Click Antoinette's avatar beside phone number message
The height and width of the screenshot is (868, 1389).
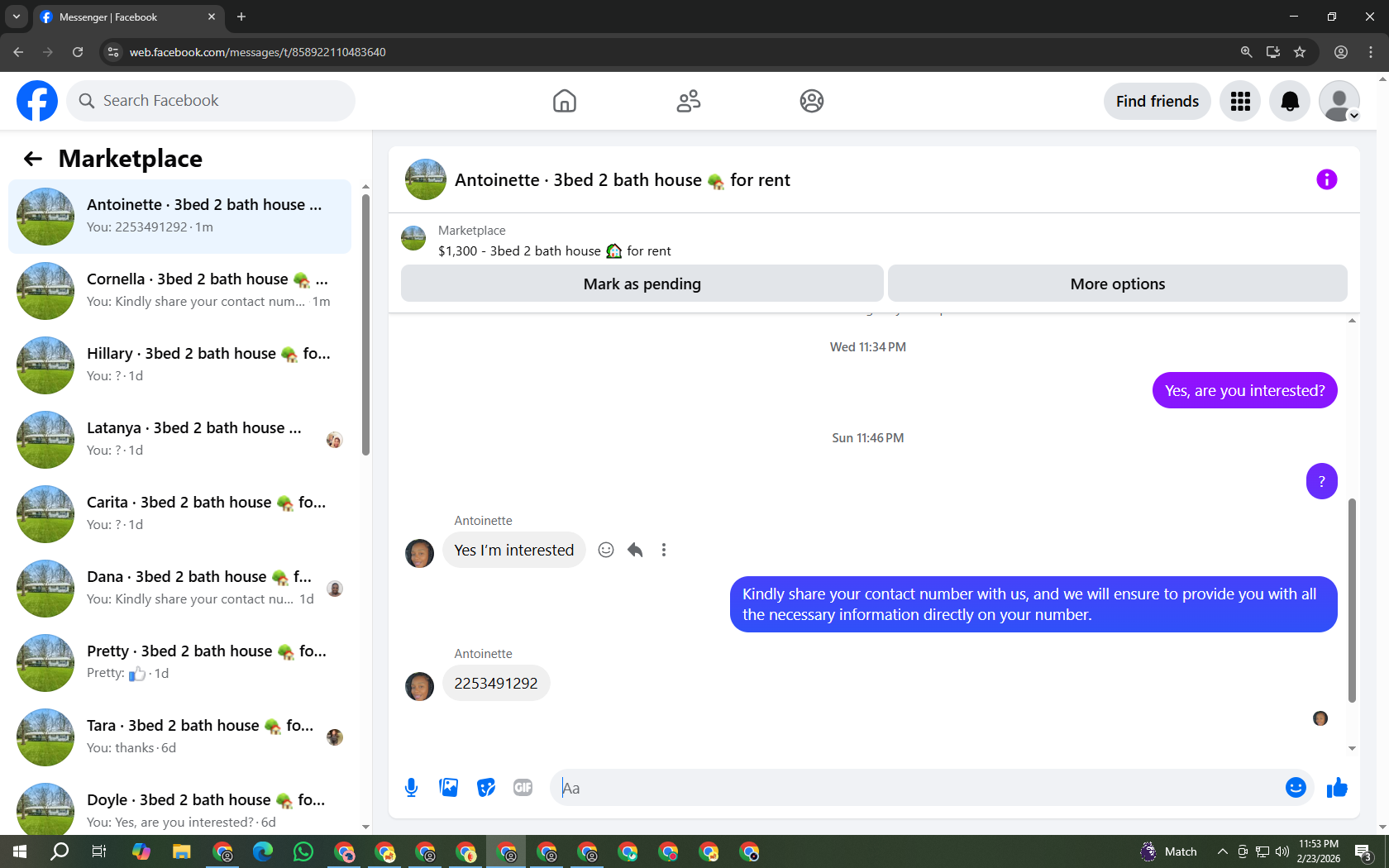[x=419, y=686]
